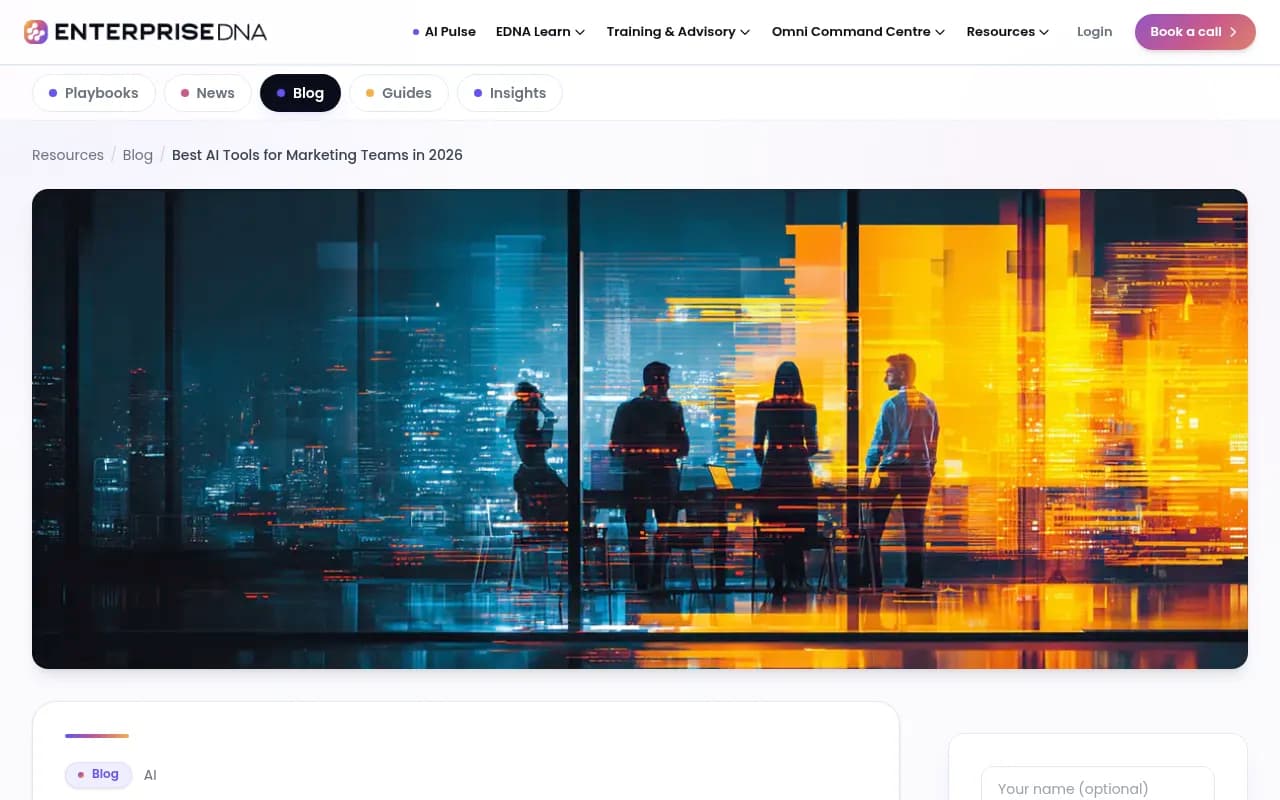Open the AI Pulse link
This screenshot has width=1280, height=800.
pos(444,32)
